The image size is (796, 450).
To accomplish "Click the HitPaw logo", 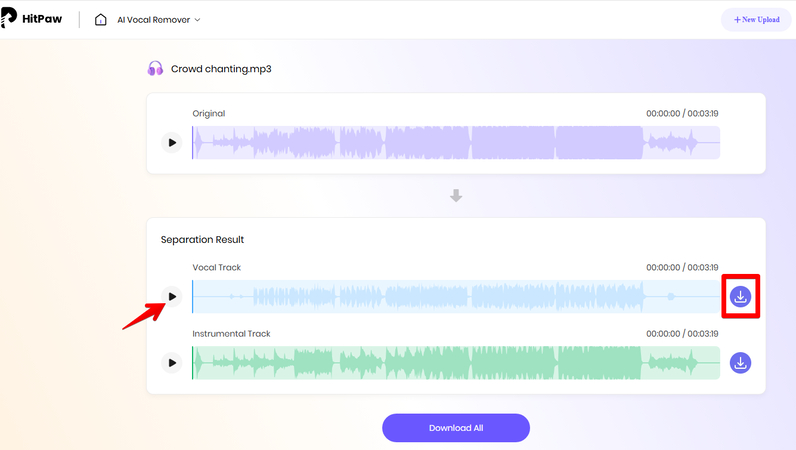I will click(x=34, y=19).
